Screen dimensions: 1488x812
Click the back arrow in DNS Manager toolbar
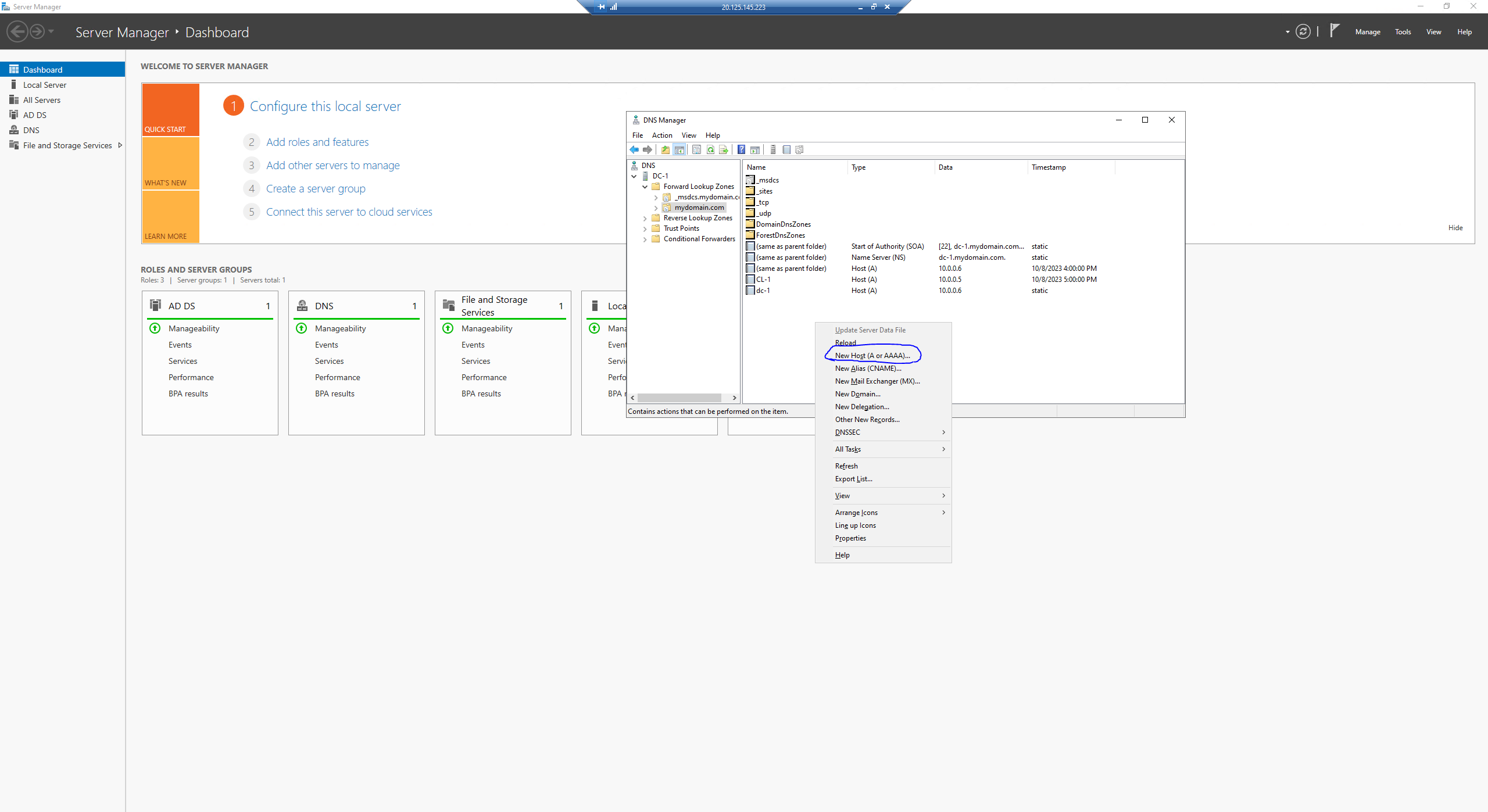634,150
